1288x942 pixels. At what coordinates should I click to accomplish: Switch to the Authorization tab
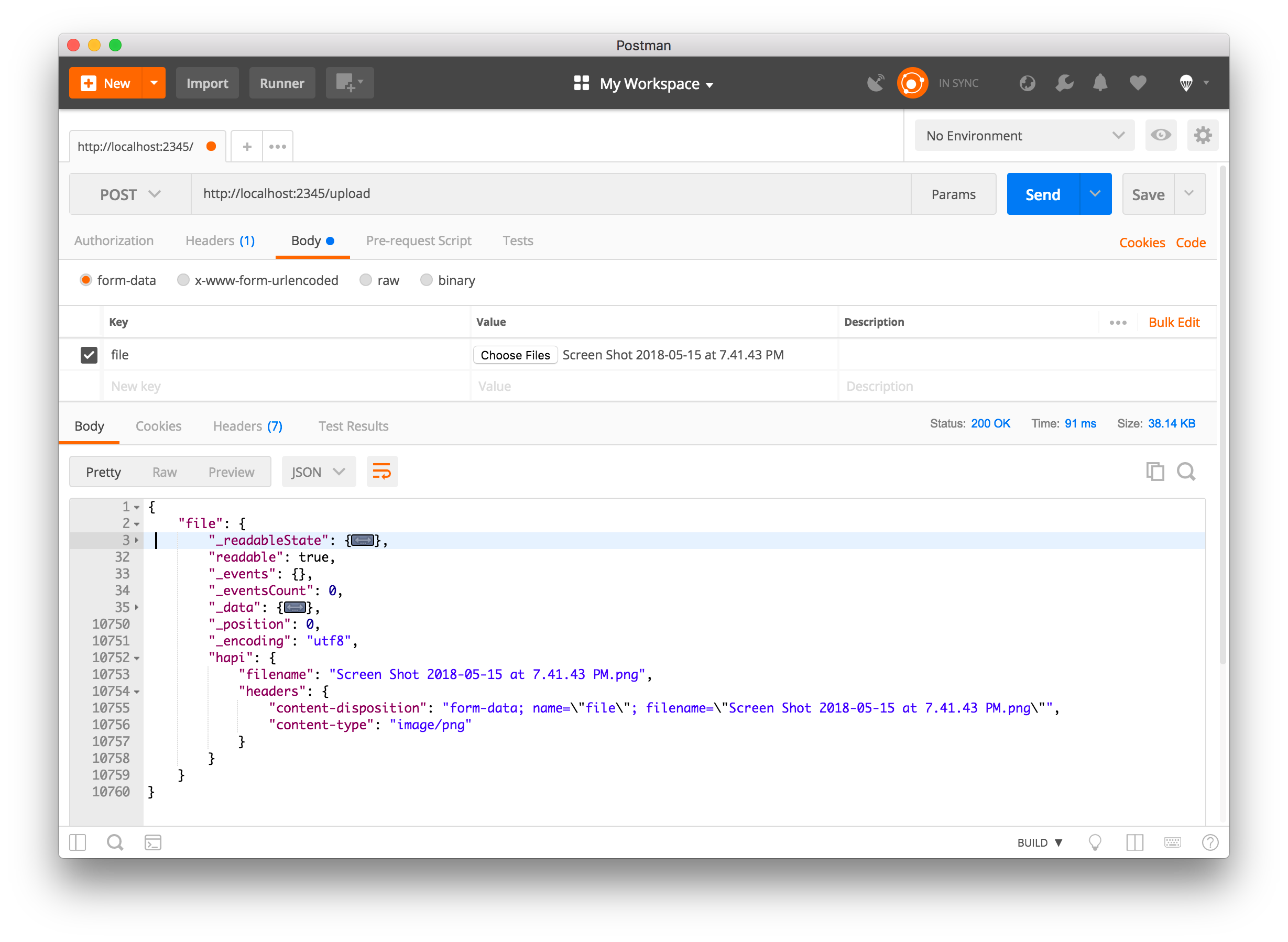tap(114, 240)
